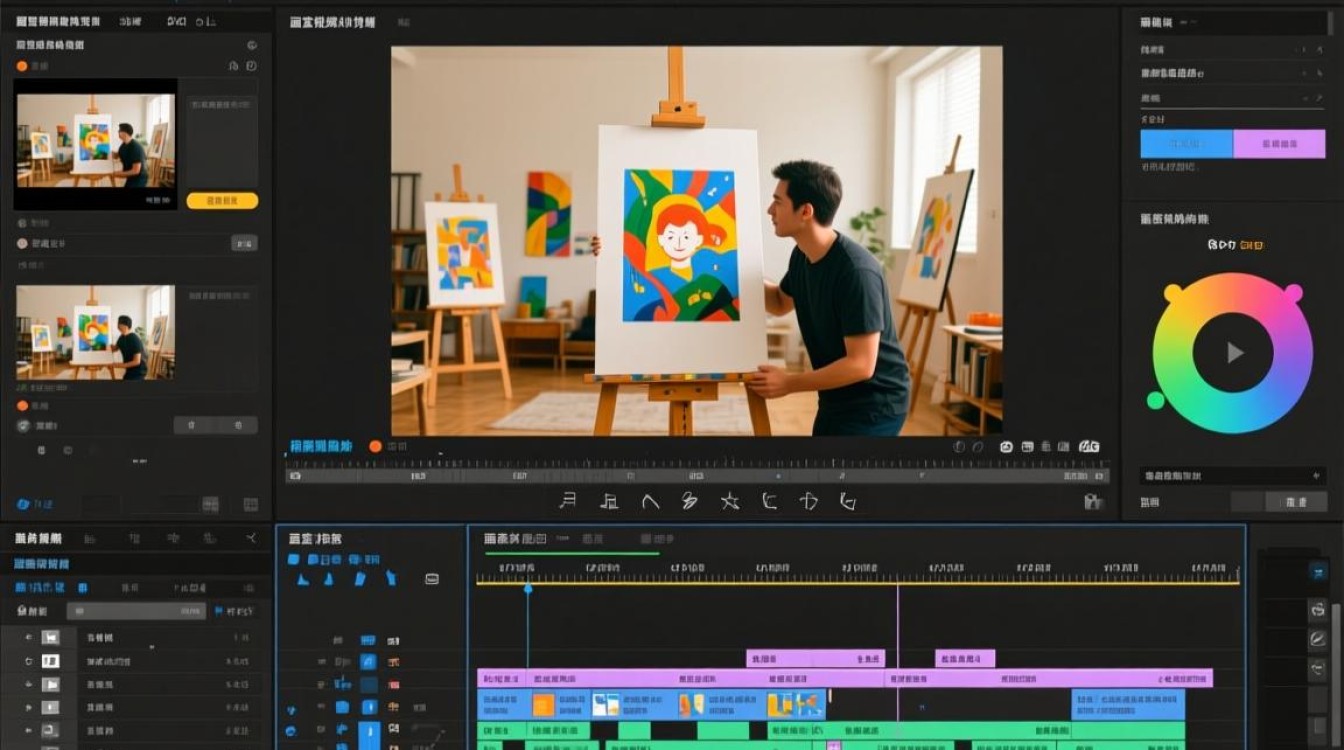Click the monitor icon in the track tools panel
Image resolution: width=1344 pixels, height=750 pixels.
pyautogui.click(x=432, y=579)
